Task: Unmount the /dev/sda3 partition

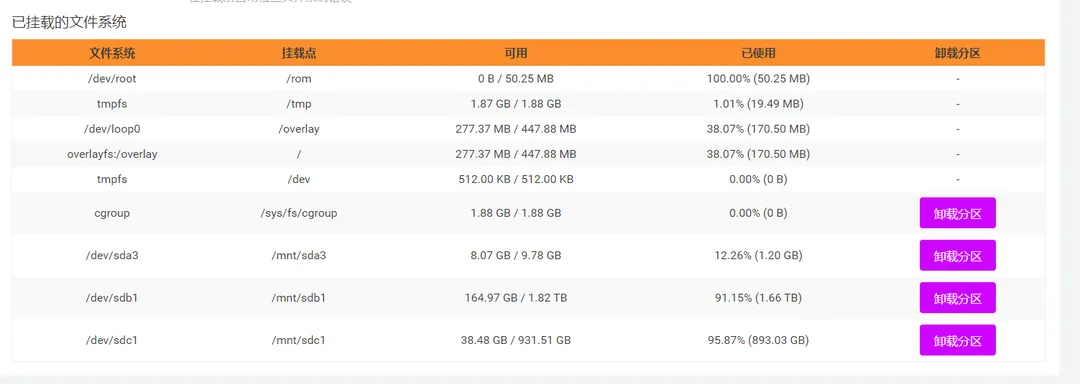Action: (957, 255)
